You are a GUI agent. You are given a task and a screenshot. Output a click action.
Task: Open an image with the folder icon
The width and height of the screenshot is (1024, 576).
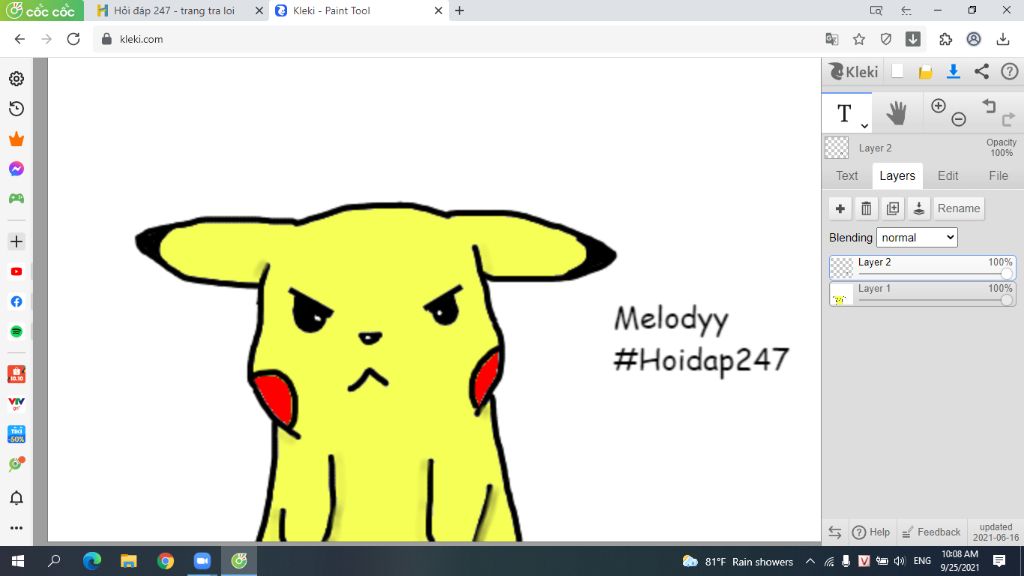click(x=925, y=72)
